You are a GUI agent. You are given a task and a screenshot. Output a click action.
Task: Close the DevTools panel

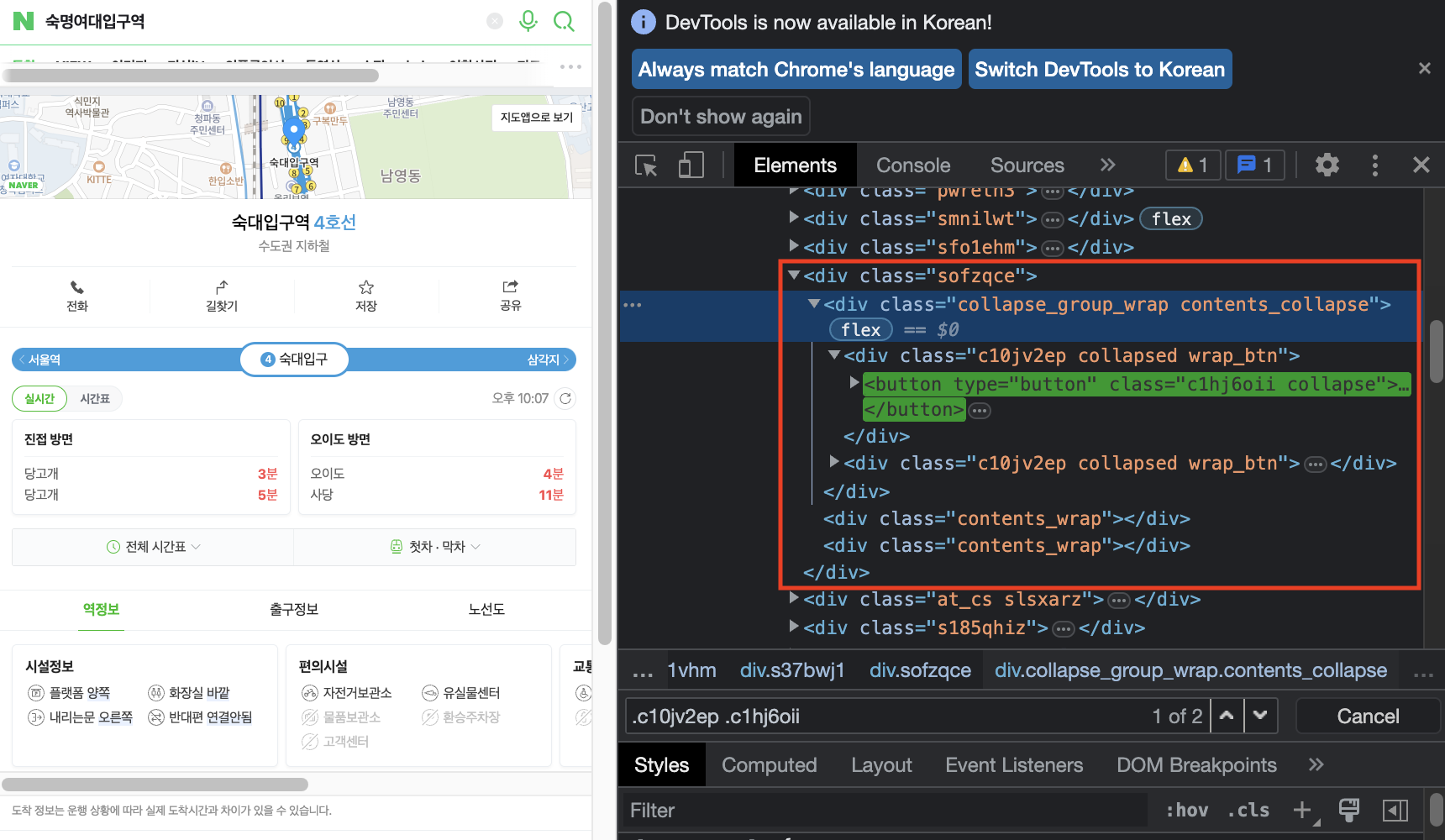1421,165
